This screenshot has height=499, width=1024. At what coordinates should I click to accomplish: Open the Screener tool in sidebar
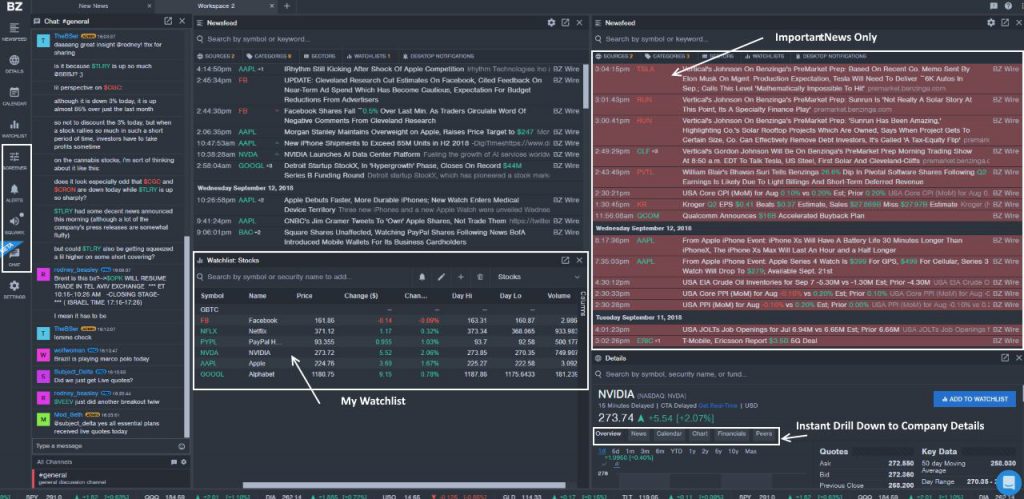(x=14, y=157)
